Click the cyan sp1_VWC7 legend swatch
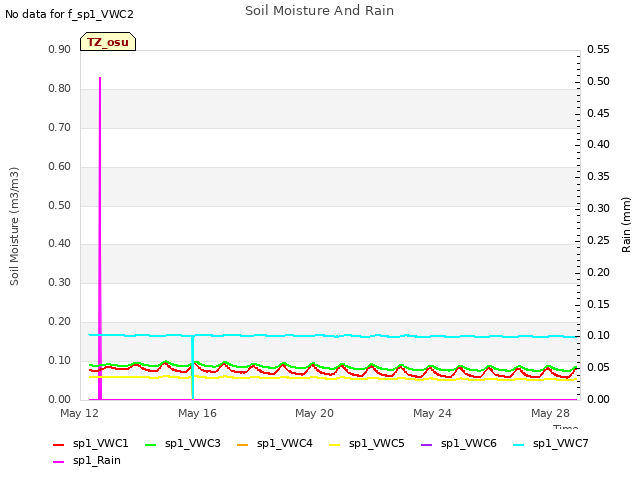 (519, 444)
